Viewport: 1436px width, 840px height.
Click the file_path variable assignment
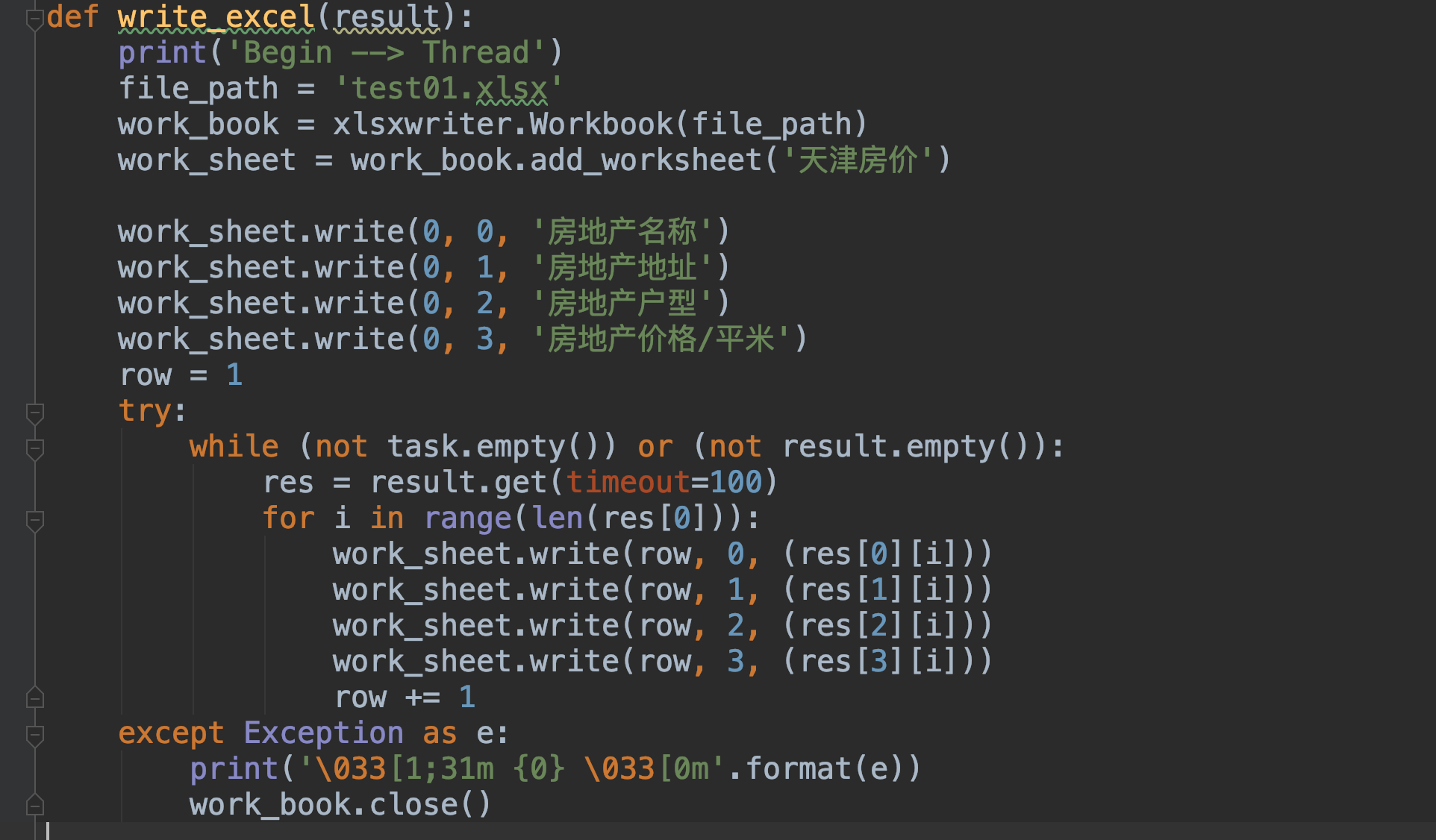point(340,89)
